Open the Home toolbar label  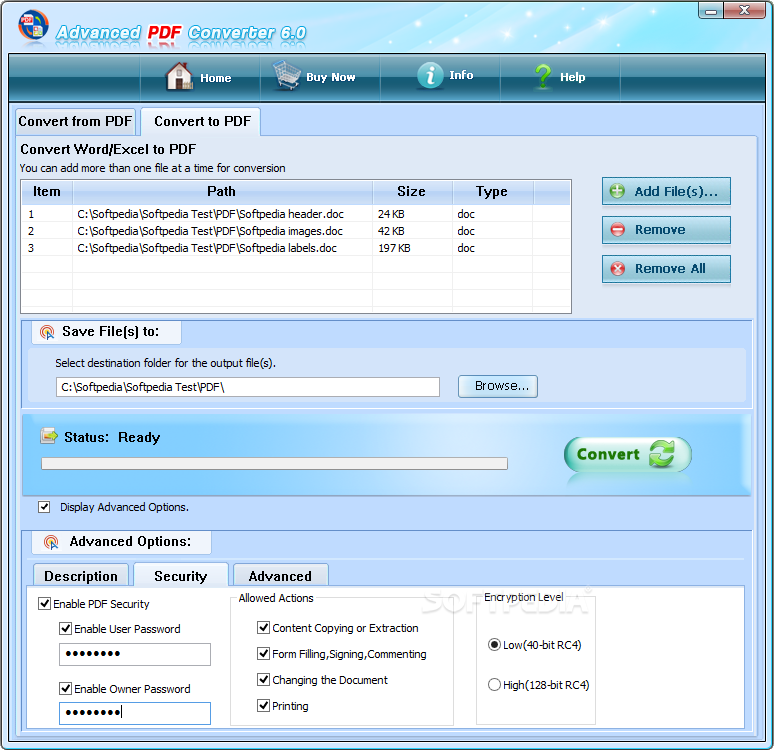(216, 78)
